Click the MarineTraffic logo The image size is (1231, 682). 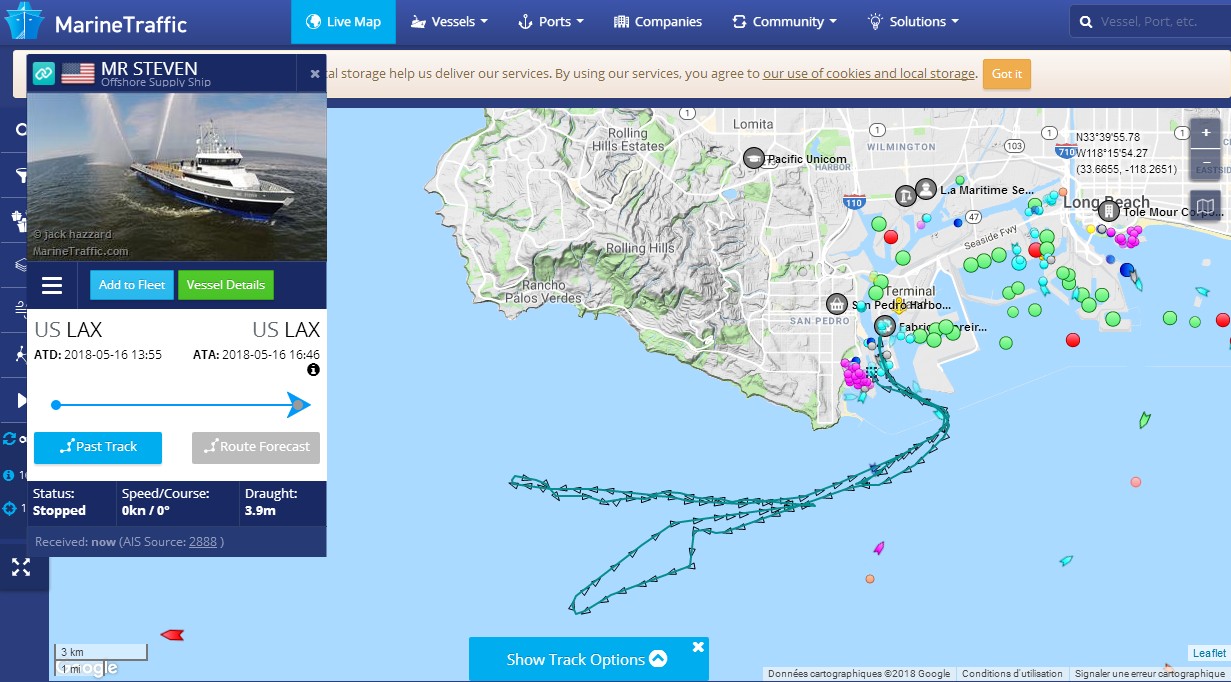click(x=96, y=23)
